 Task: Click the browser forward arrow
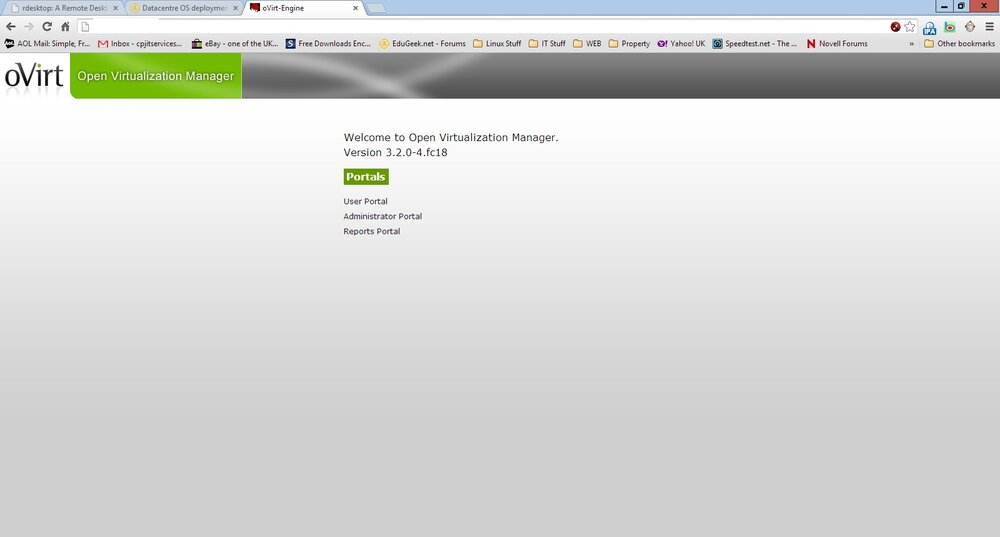[29, 27]
